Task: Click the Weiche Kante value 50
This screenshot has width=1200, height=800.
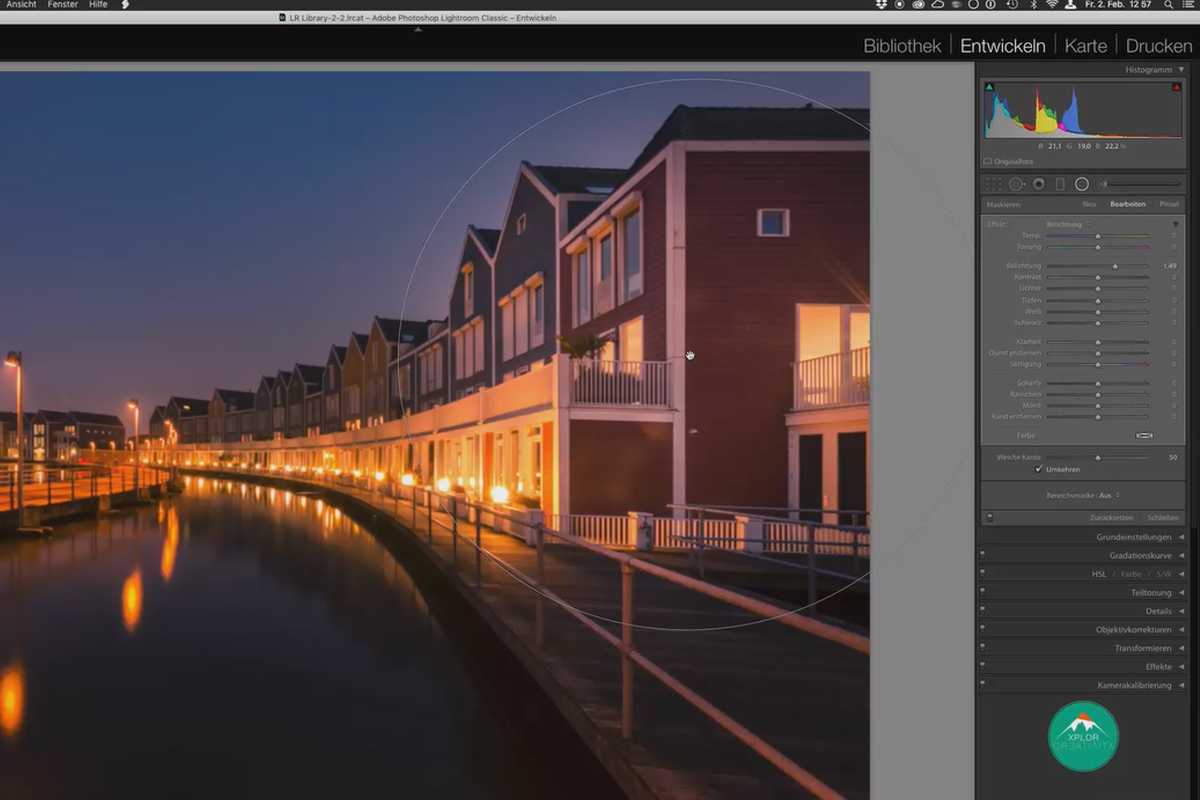Action: click(x=1173, y=457)
